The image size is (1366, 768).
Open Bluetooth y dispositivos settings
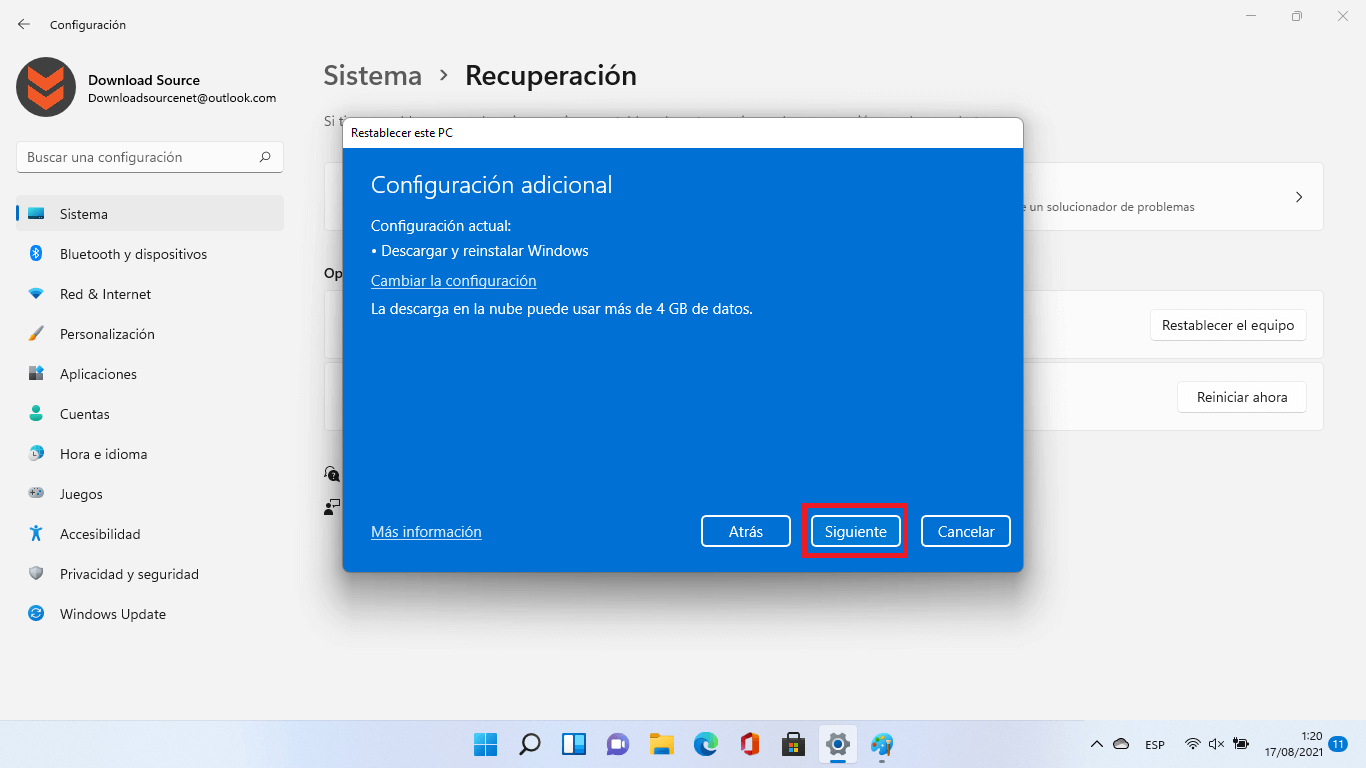(x=150, y=254)
